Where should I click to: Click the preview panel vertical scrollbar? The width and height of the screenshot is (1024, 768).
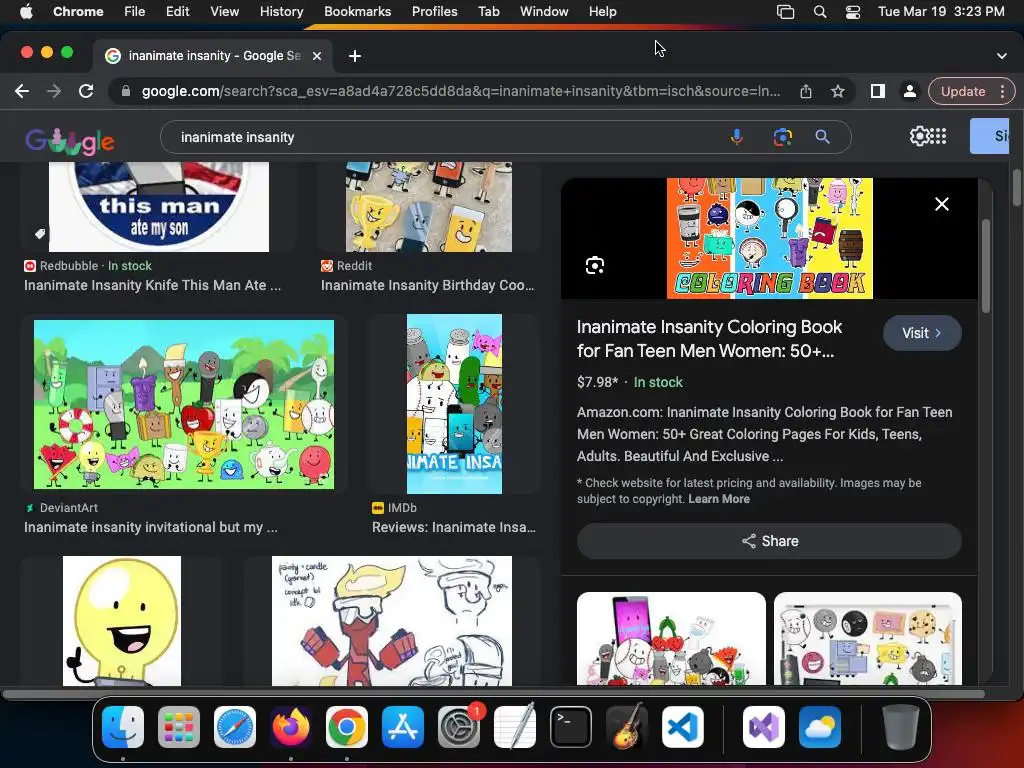pyautogui.click(x=985, y=266)
